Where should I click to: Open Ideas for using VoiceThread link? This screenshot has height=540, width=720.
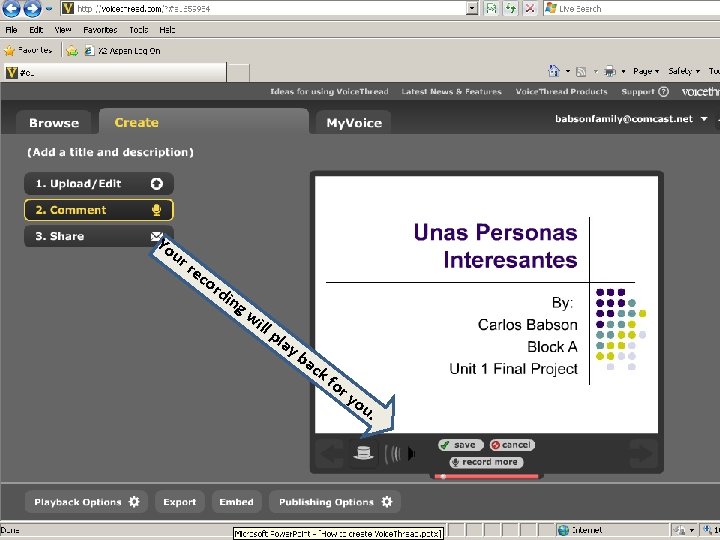[329, 91]
